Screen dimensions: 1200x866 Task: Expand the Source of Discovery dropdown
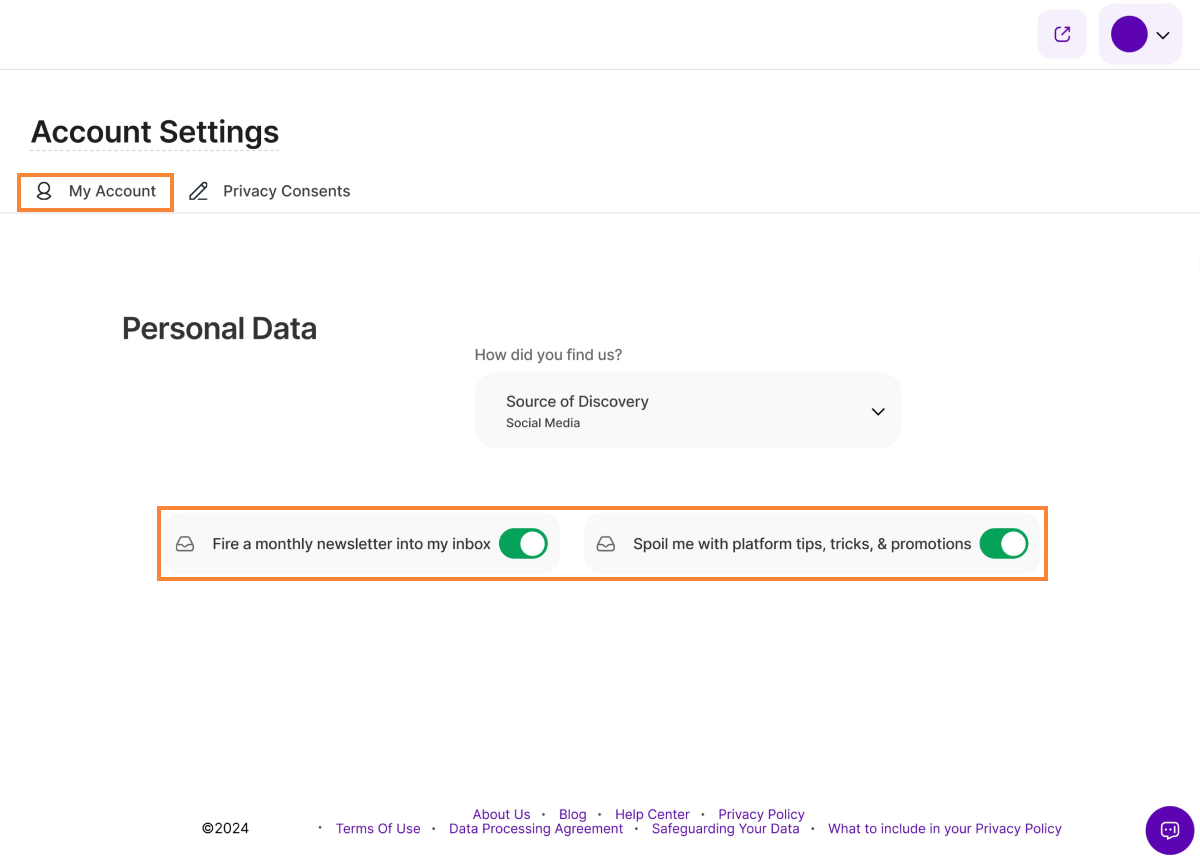pos(877,411)
